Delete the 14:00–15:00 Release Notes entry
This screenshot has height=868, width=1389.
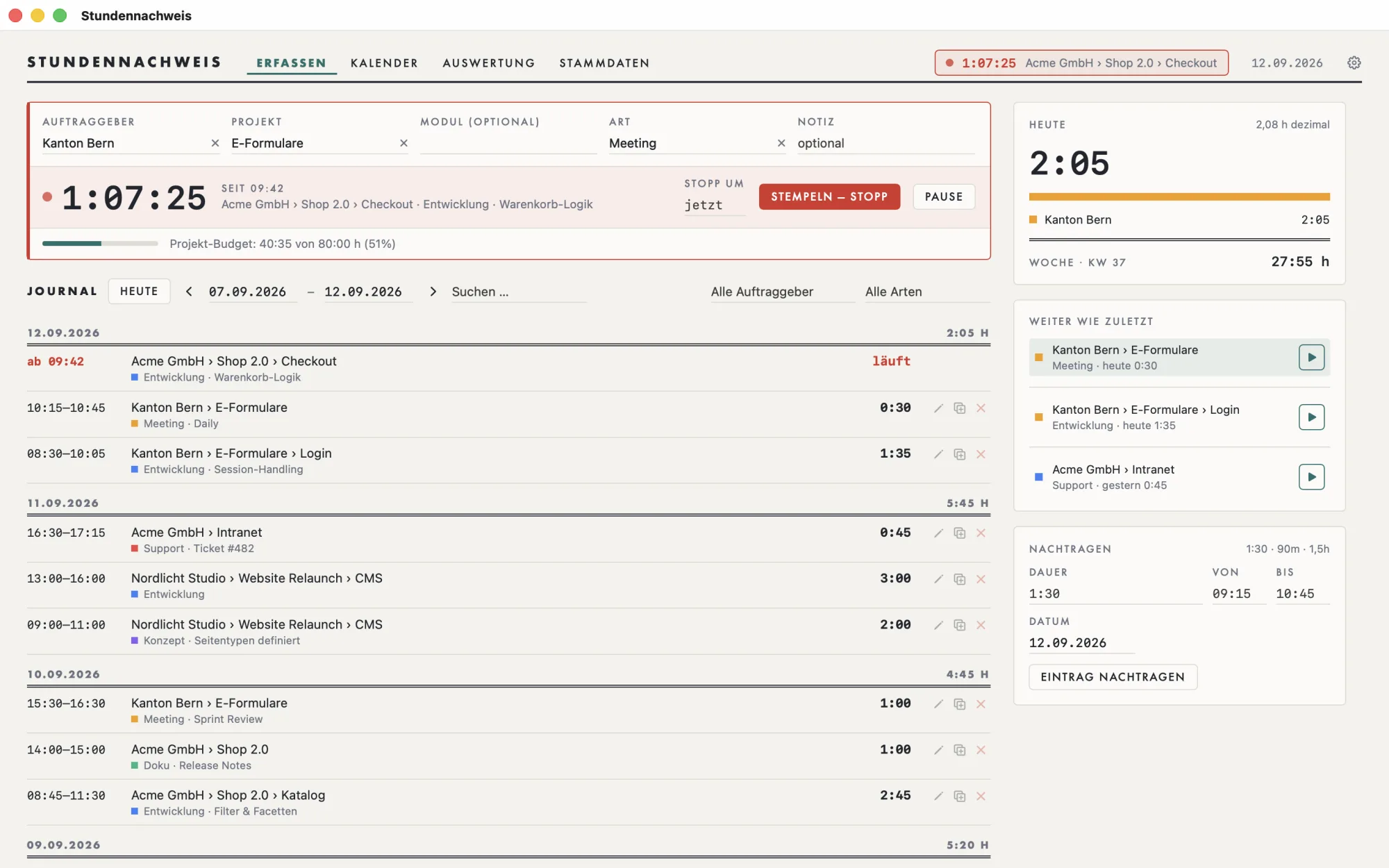(981, 750)
